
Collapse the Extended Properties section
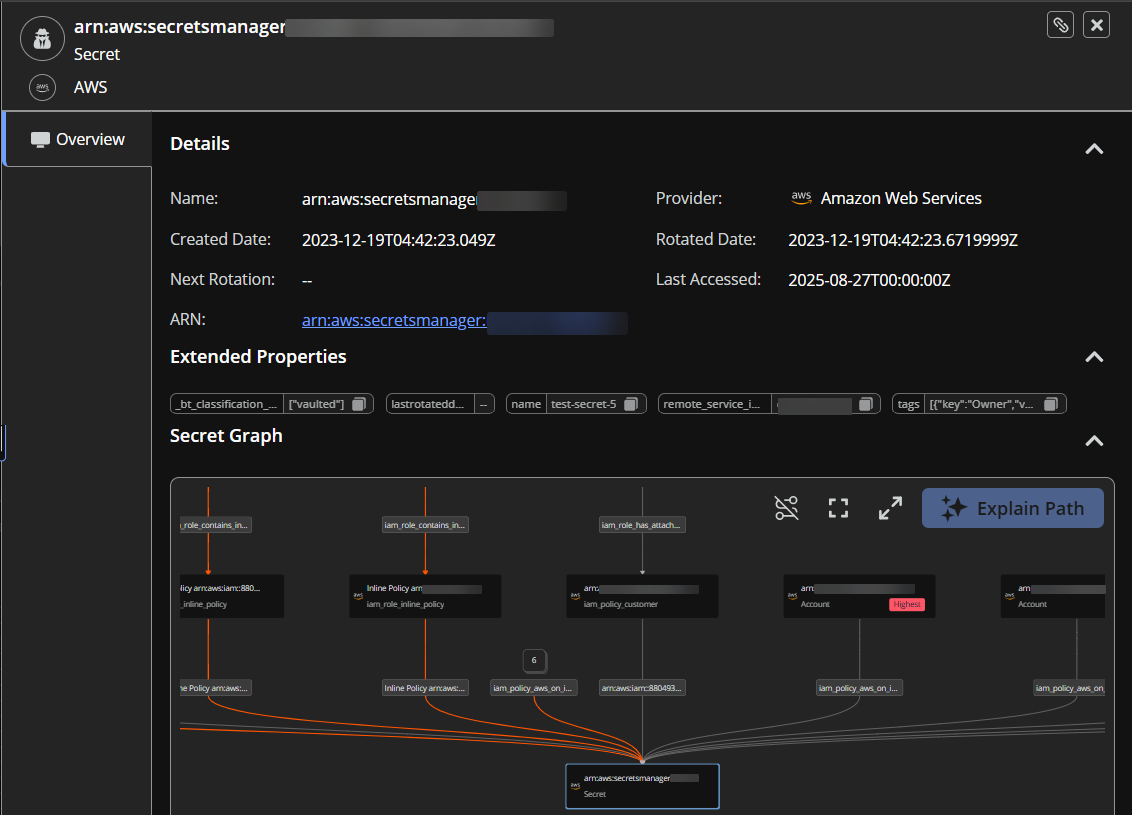(1094, 357)
